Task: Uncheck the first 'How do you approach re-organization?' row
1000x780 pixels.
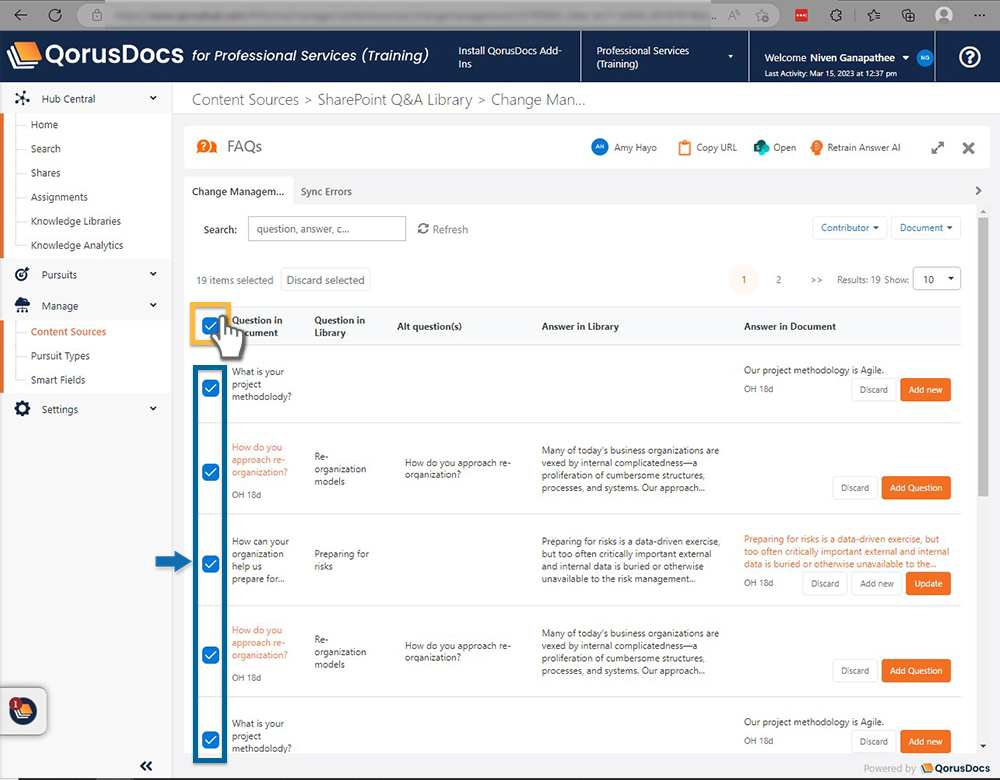Action: [210, 472]
